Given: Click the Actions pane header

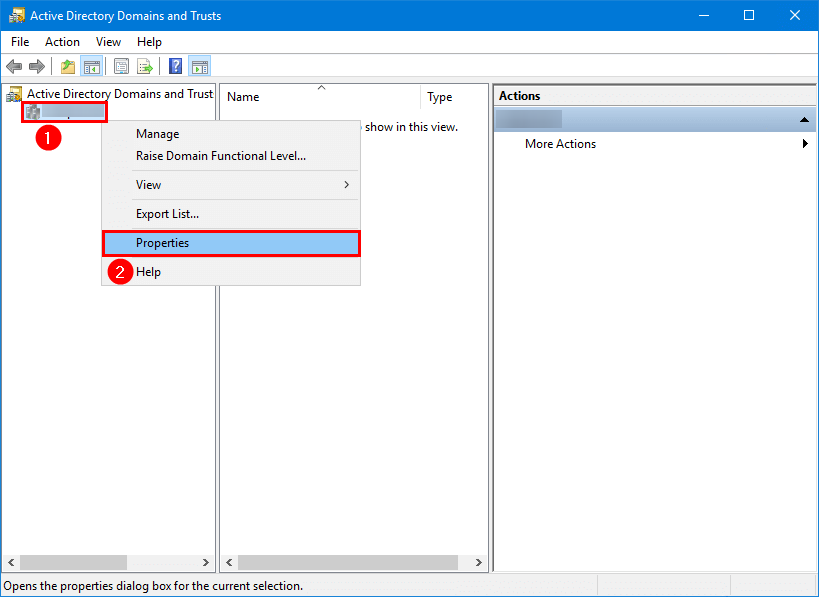Looking at the screenshot, I should (654, 96).
